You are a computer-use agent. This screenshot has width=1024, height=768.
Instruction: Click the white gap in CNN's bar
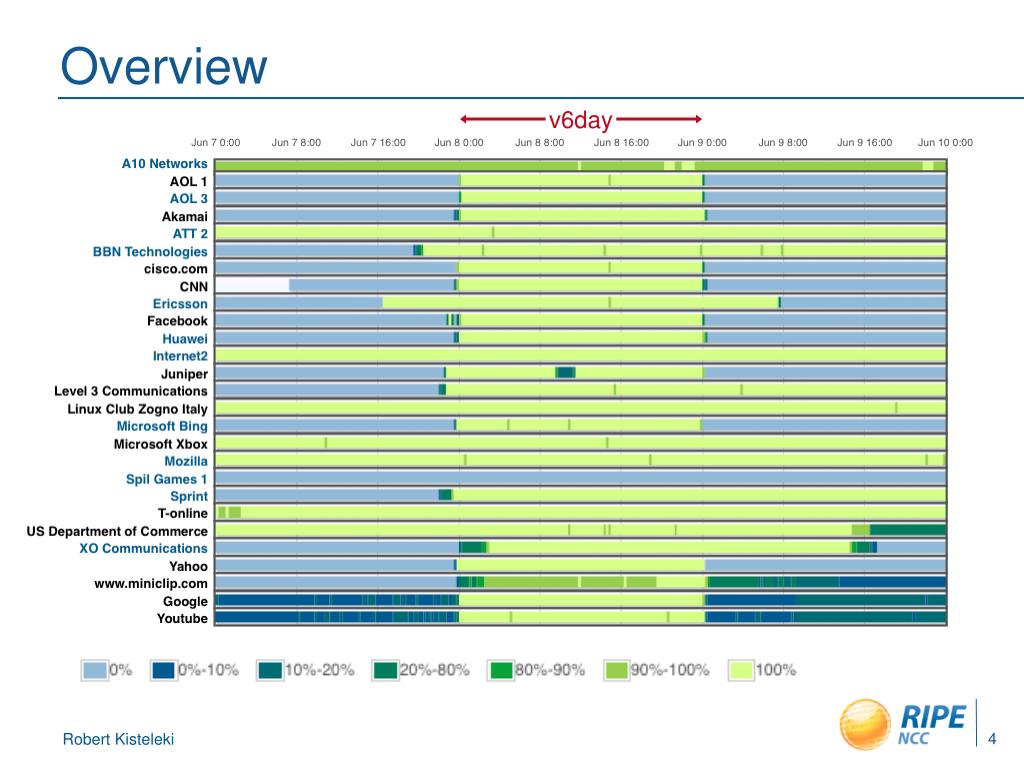click(252, 285)
